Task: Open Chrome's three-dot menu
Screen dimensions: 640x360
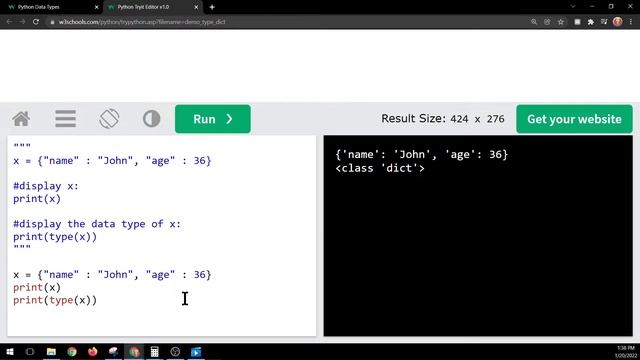Action: (631, 22)
